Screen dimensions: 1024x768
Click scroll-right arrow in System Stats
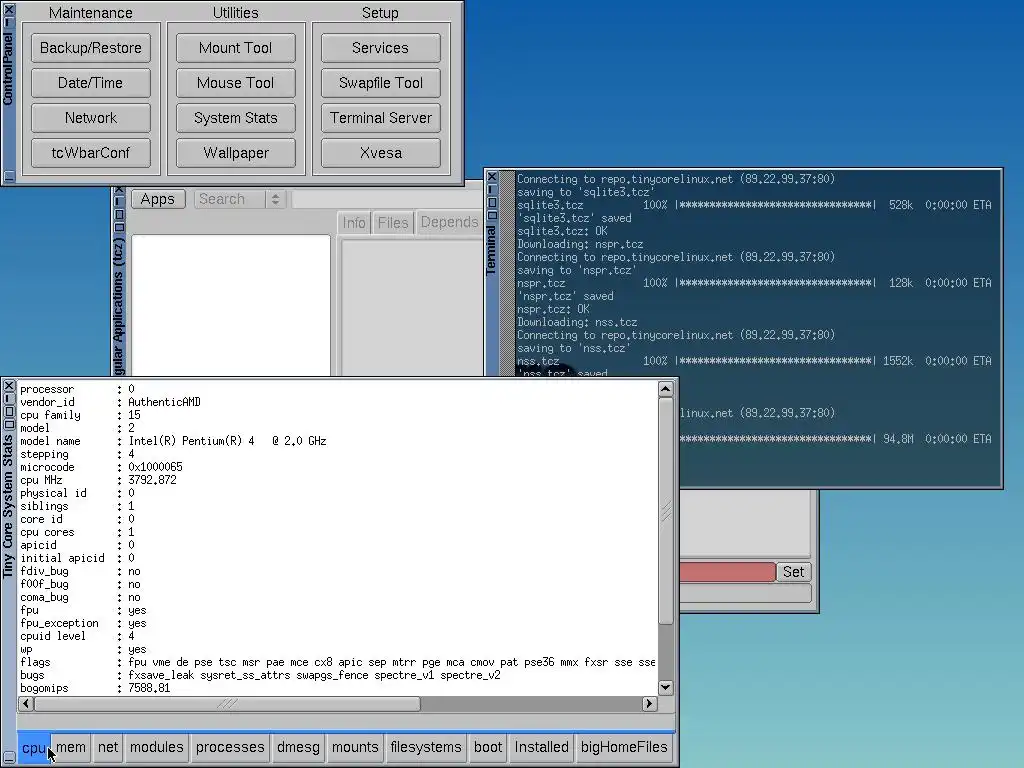pyautogui.click(x=649, y=703)
